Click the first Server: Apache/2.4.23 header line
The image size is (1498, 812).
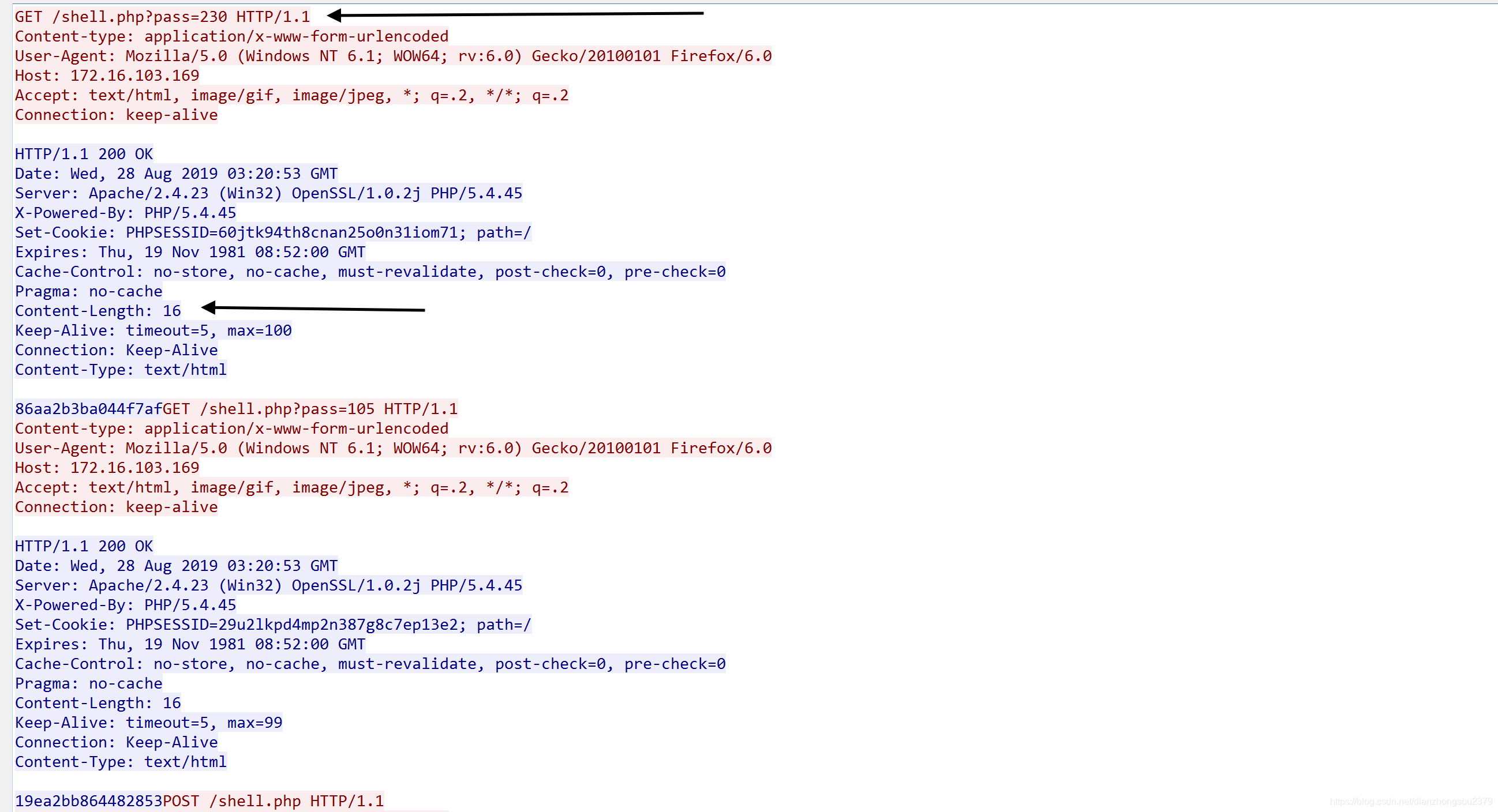268,194
